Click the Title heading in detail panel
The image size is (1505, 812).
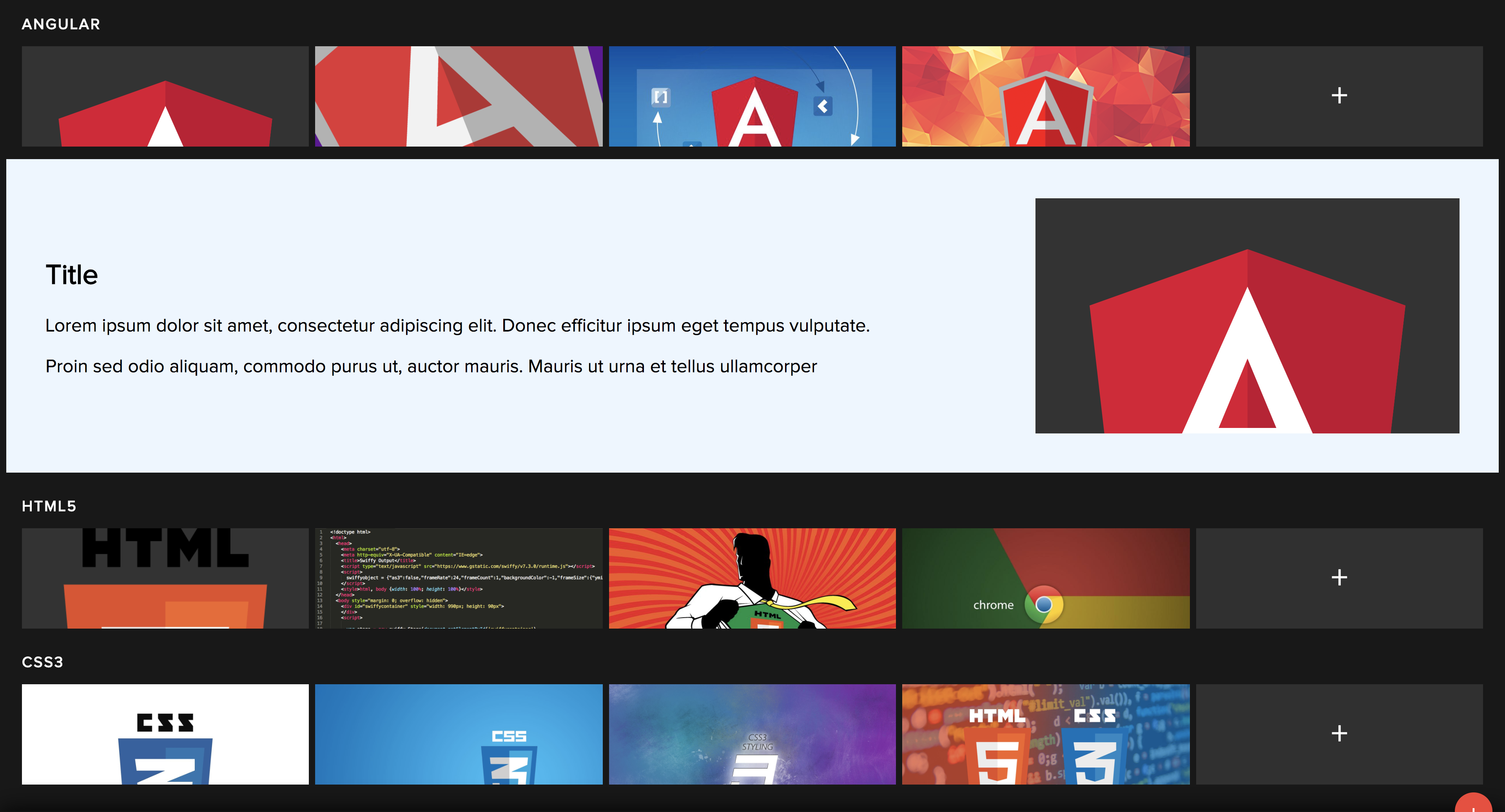(x=72, y=275)
